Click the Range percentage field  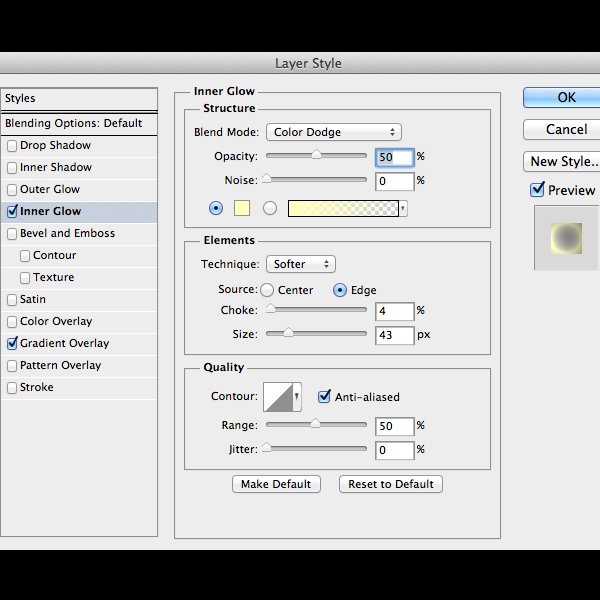pos(395,426)
